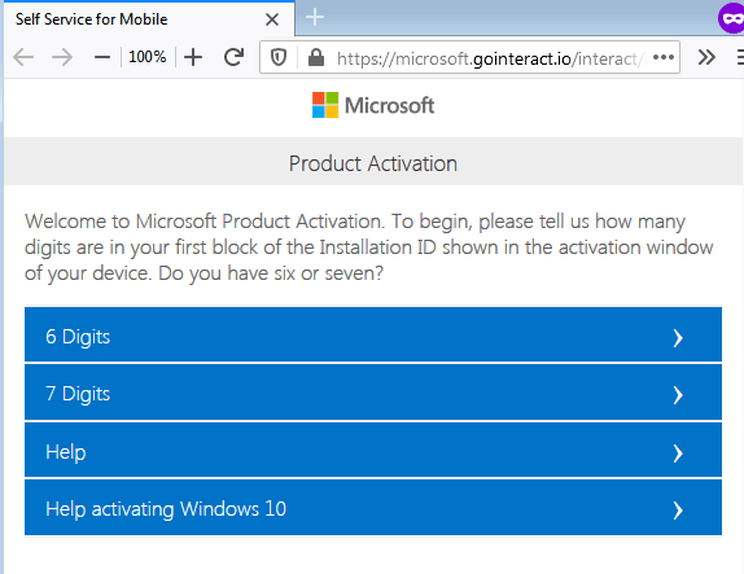Click chevron on the Help row

[678, 453]
